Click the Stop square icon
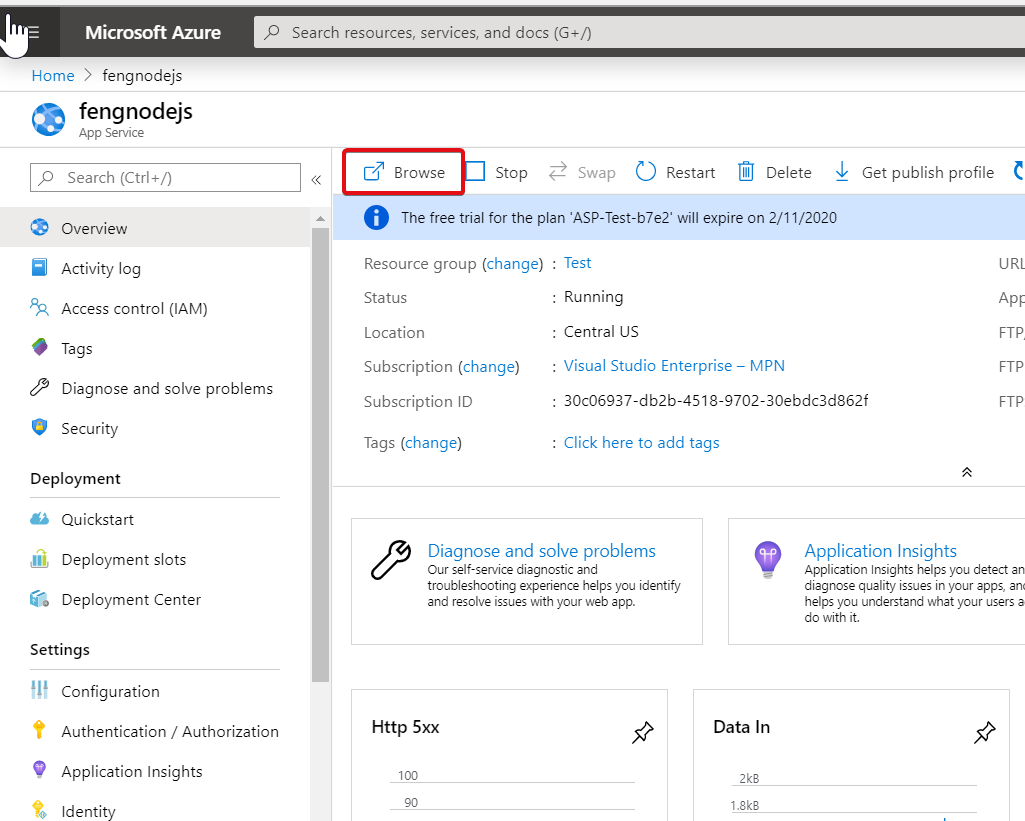Screen dimensions: 1025x821 (x=475, y=171)
